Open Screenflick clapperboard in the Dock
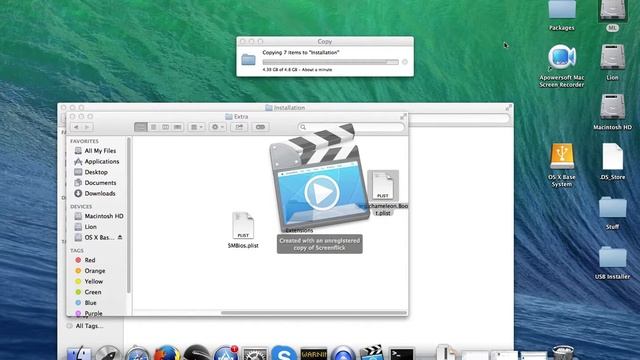 371,353
